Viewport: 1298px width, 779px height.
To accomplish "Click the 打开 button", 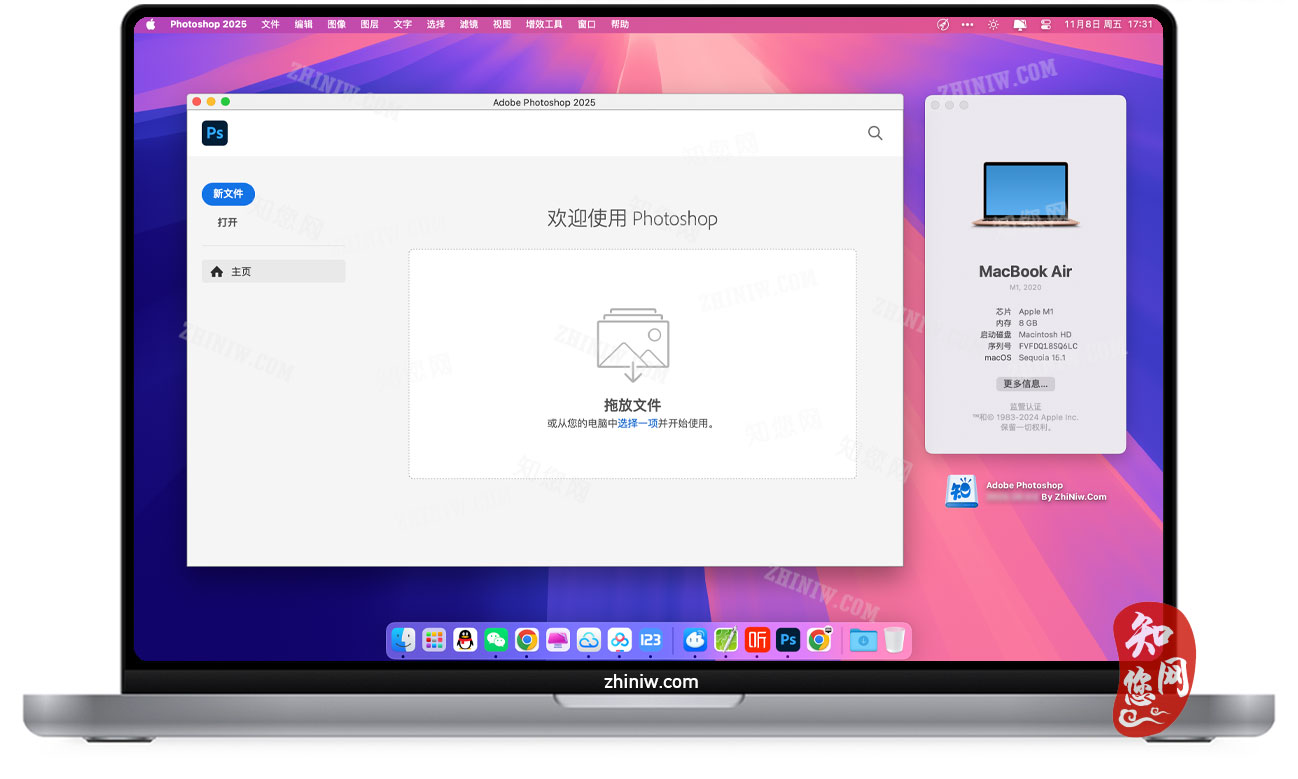I will tap(228, 222).
